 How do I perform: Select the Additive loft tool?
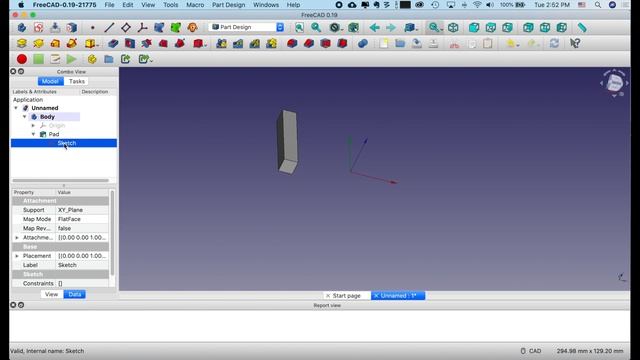coord(55,43)
